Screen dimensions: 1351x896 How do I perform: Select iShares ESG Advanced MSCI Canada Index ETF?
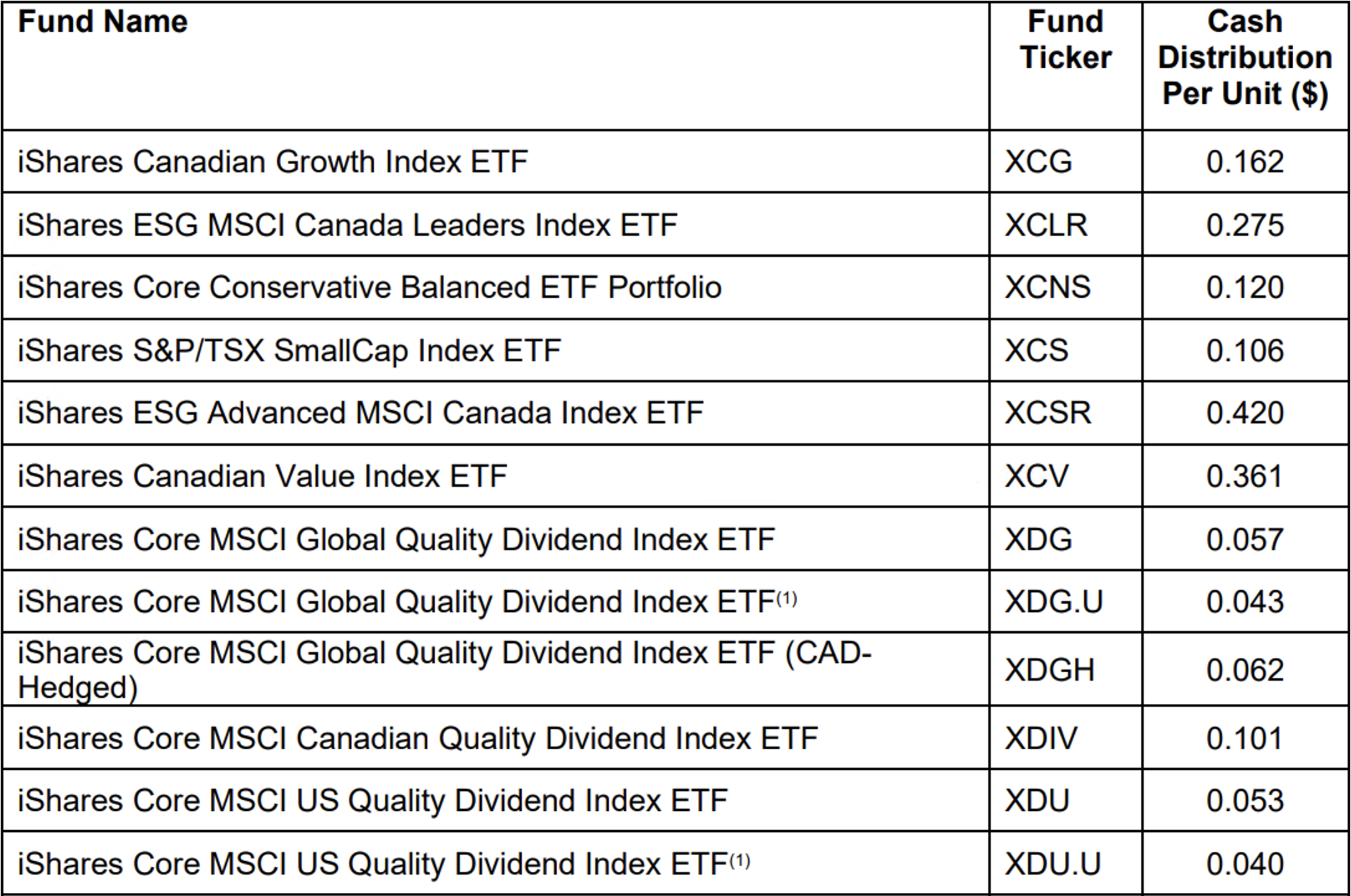click(360, 413)
